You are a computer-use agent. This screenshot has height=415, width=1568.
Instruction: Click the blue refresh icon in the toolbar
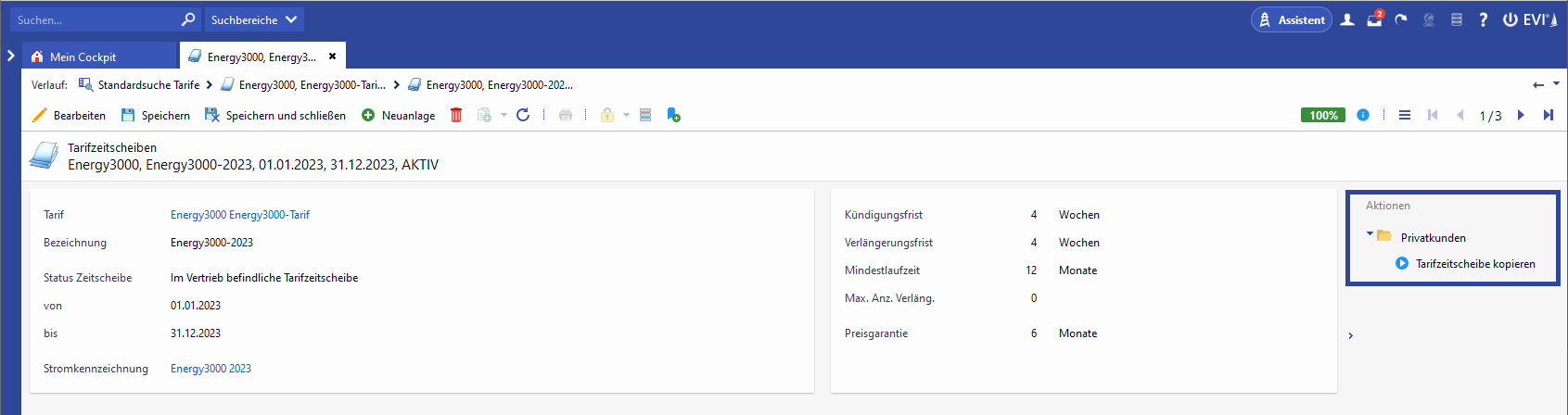[523, 115]
